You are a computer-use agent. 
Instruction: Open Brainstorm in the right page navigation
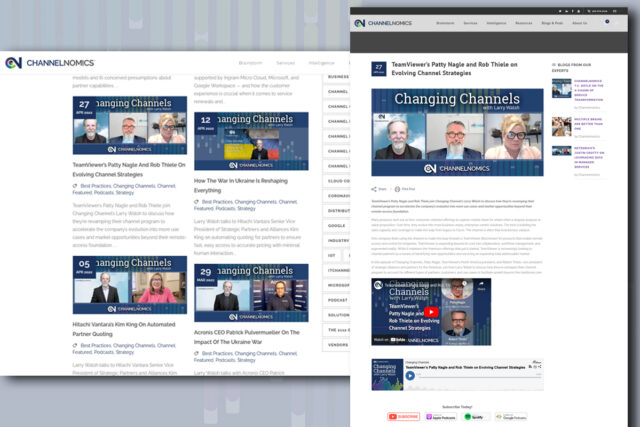445,23
